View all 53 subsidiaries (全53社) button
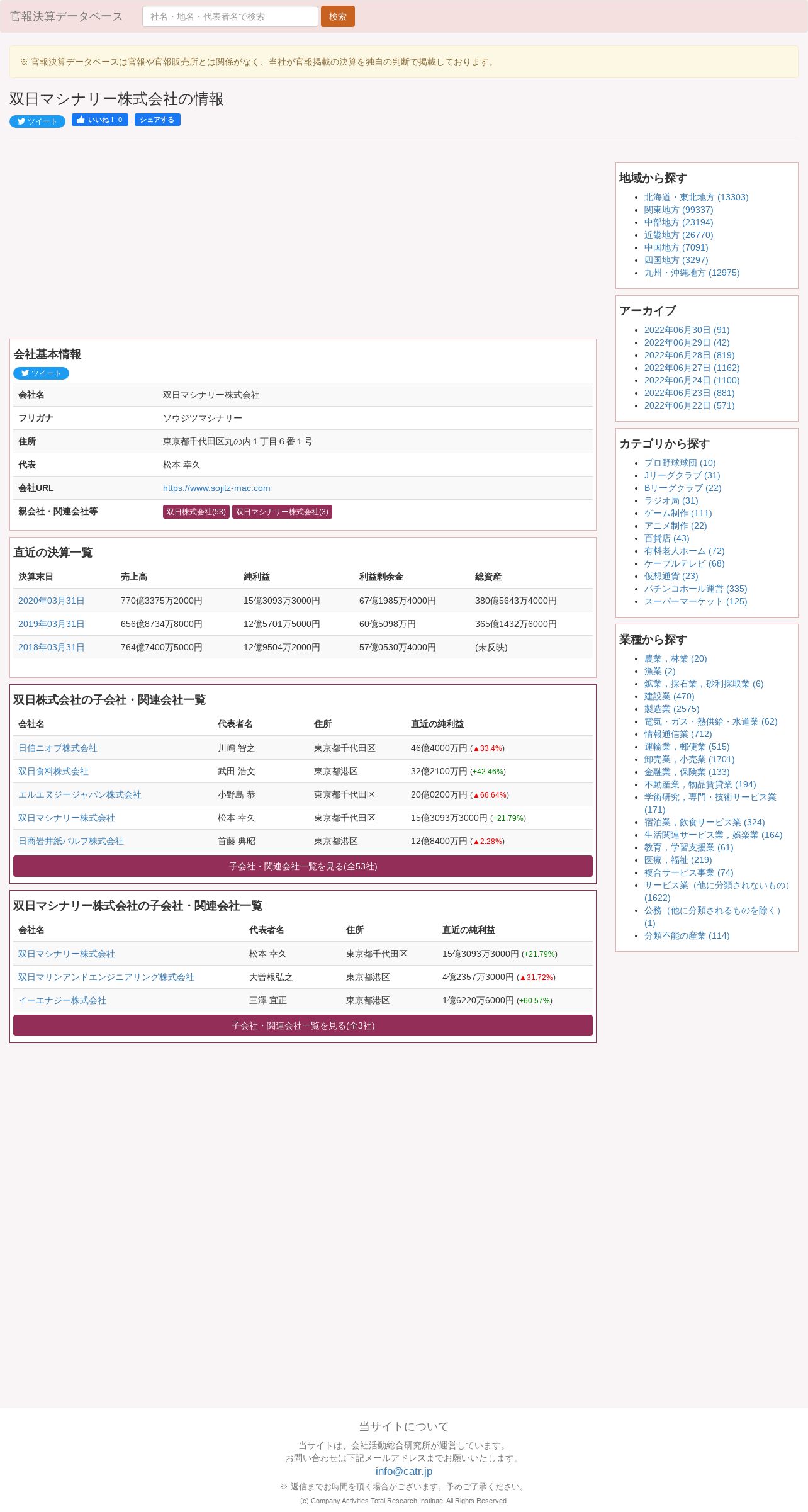 pyautogui.click(x=303, y=866)
